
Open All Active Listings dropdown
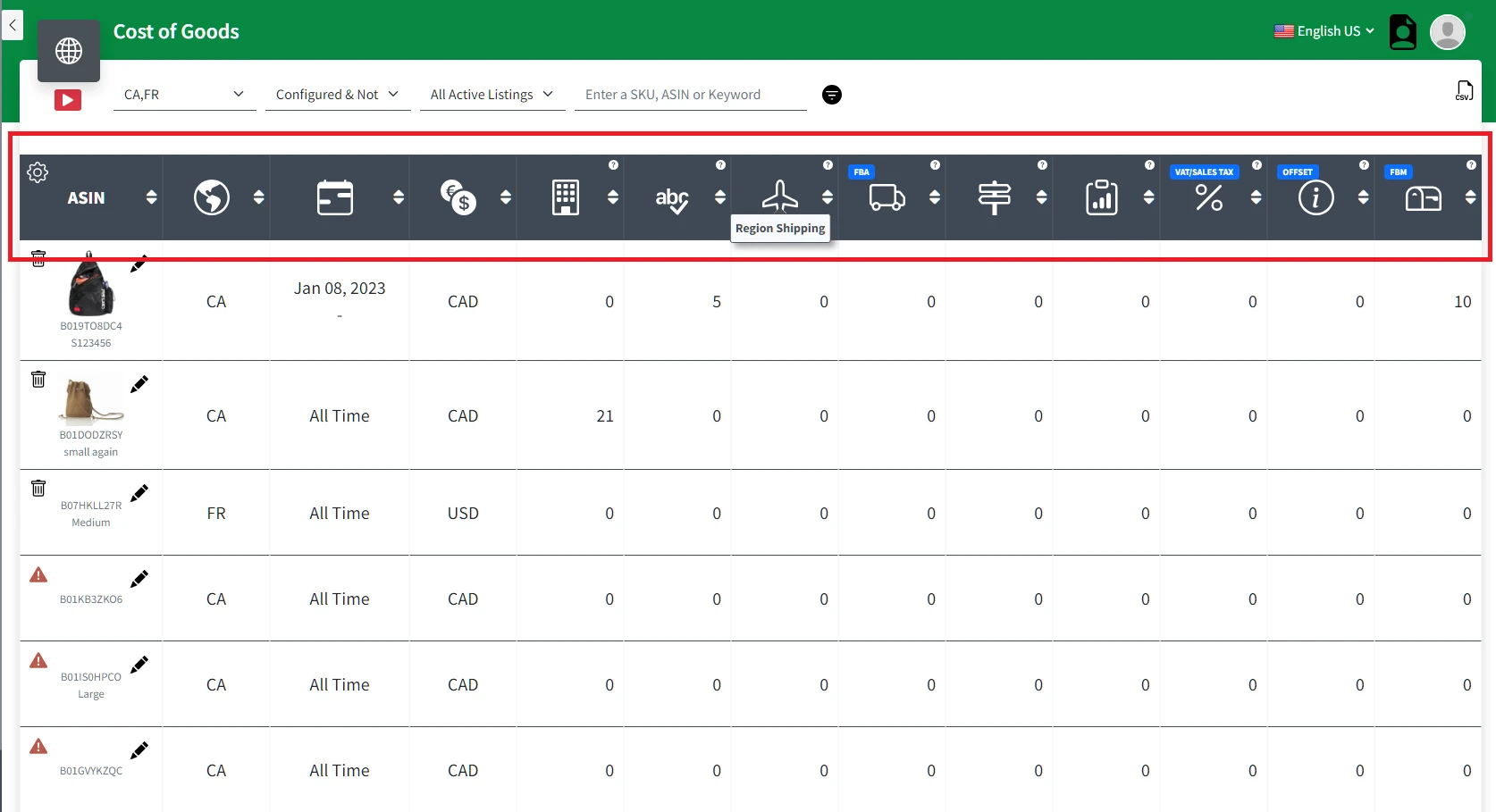(492, 95)
